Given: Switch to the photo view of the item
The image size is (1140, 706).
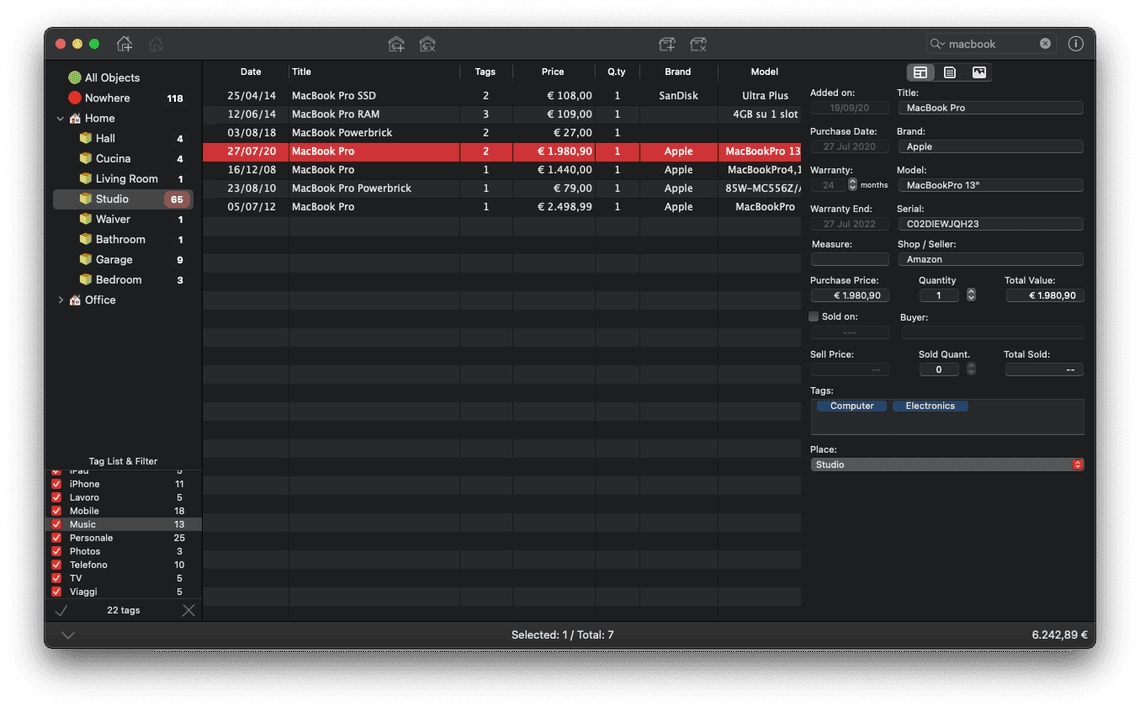Looking at the screenshot, I should coord(979,72).
